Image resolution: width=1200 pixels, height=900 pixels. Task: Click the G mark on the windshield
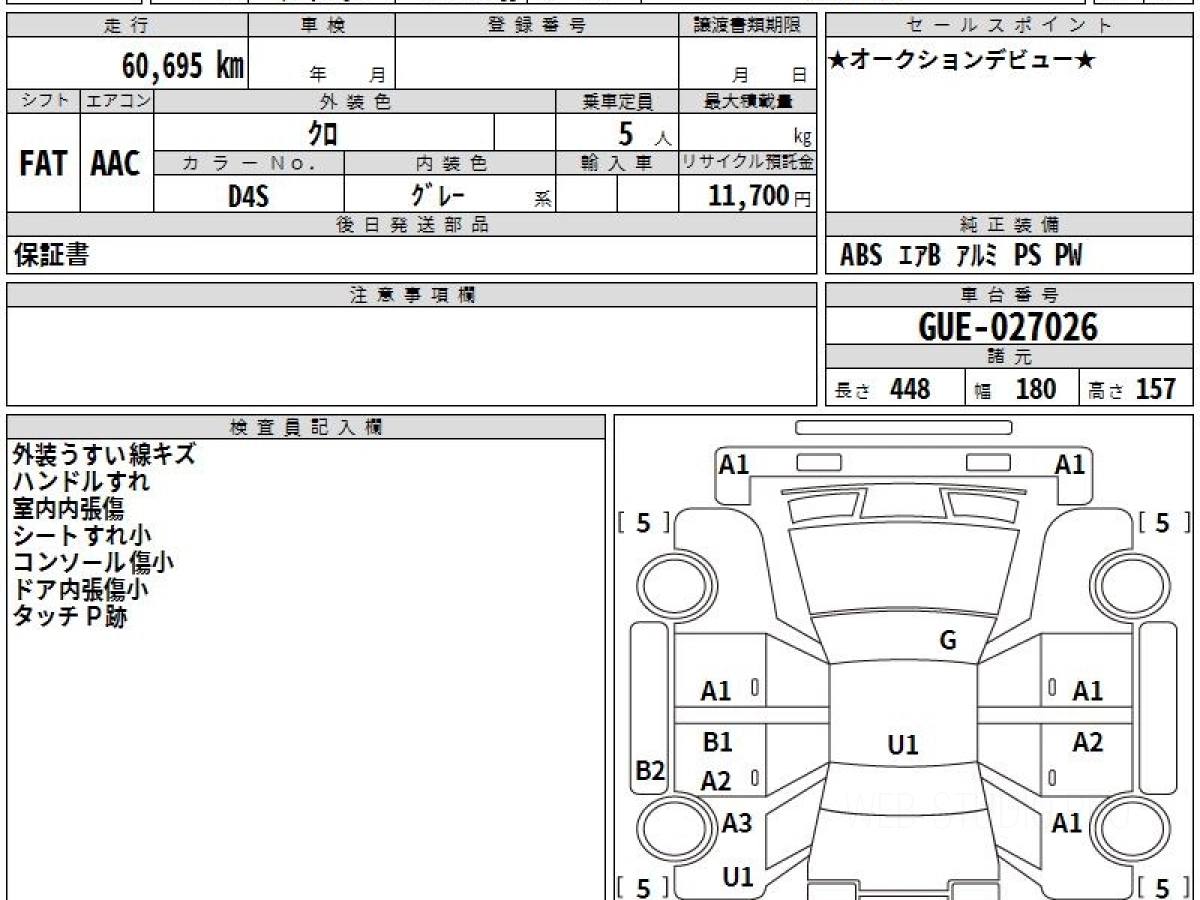coord(948,641)
